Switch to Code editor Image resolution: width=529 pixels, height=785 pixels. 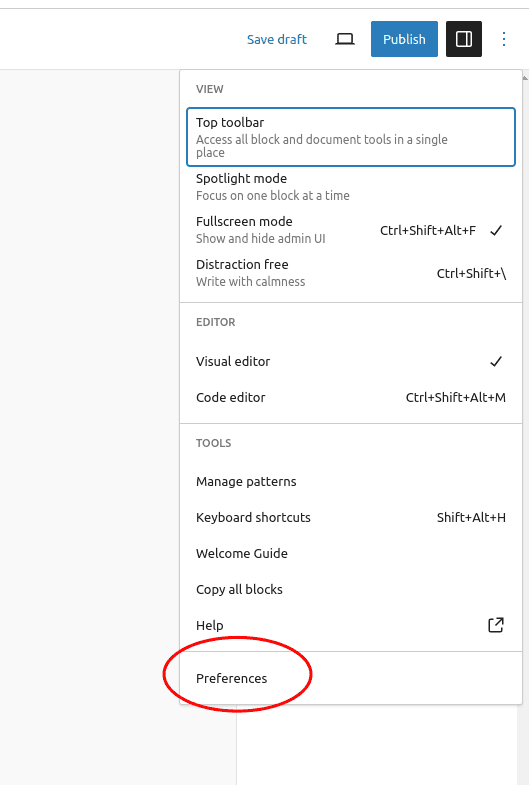(x=351, y=398)
